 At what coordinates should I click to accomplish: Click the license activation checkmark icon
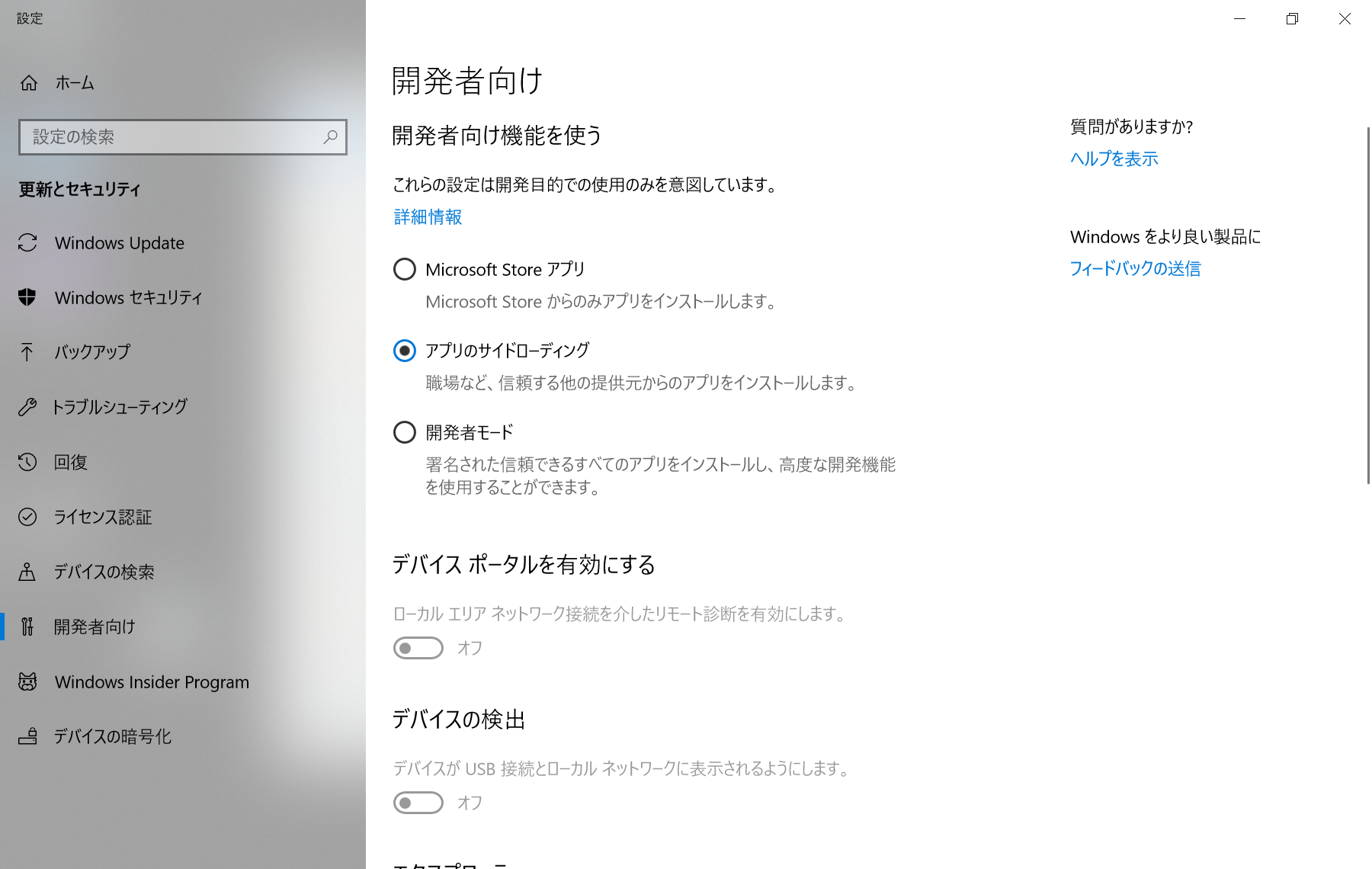click(x=27, y=517)
